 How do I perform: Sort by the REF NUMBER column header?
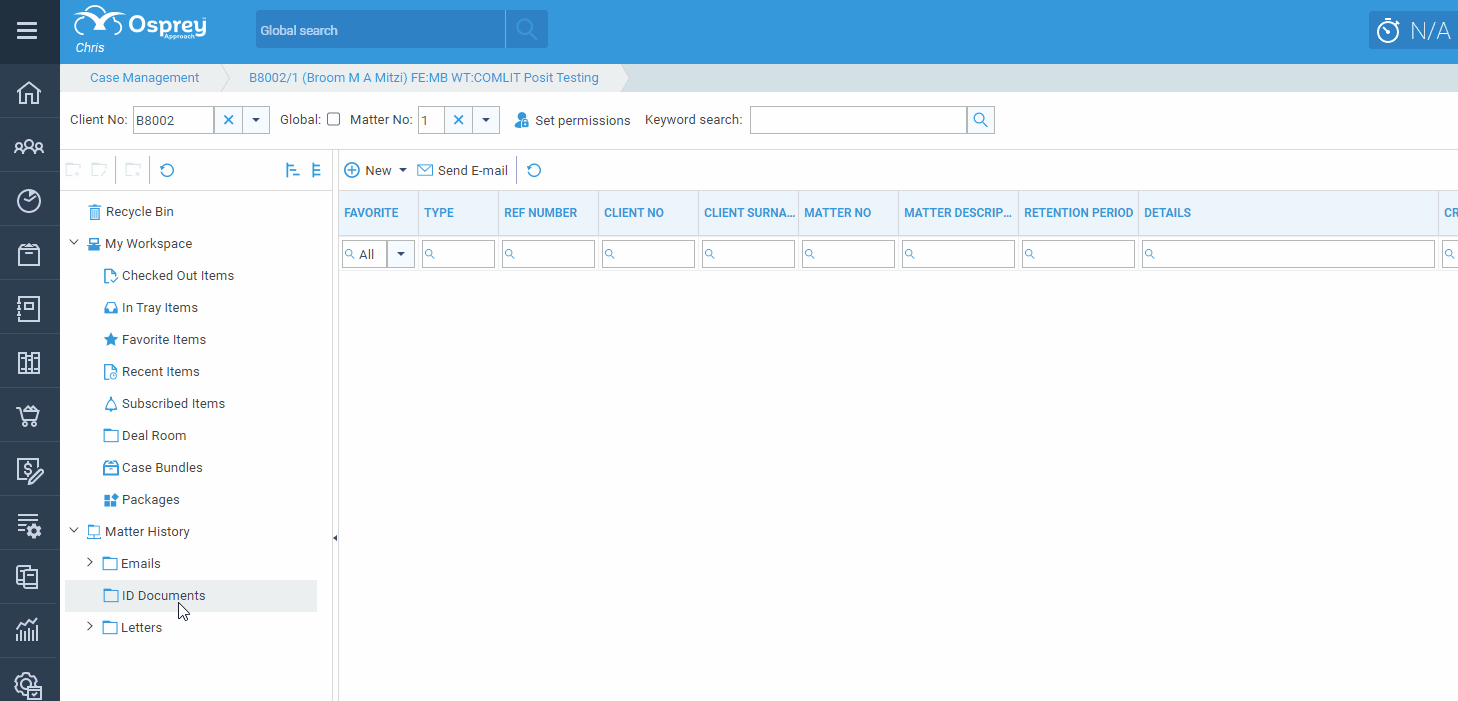pos(541,213)
